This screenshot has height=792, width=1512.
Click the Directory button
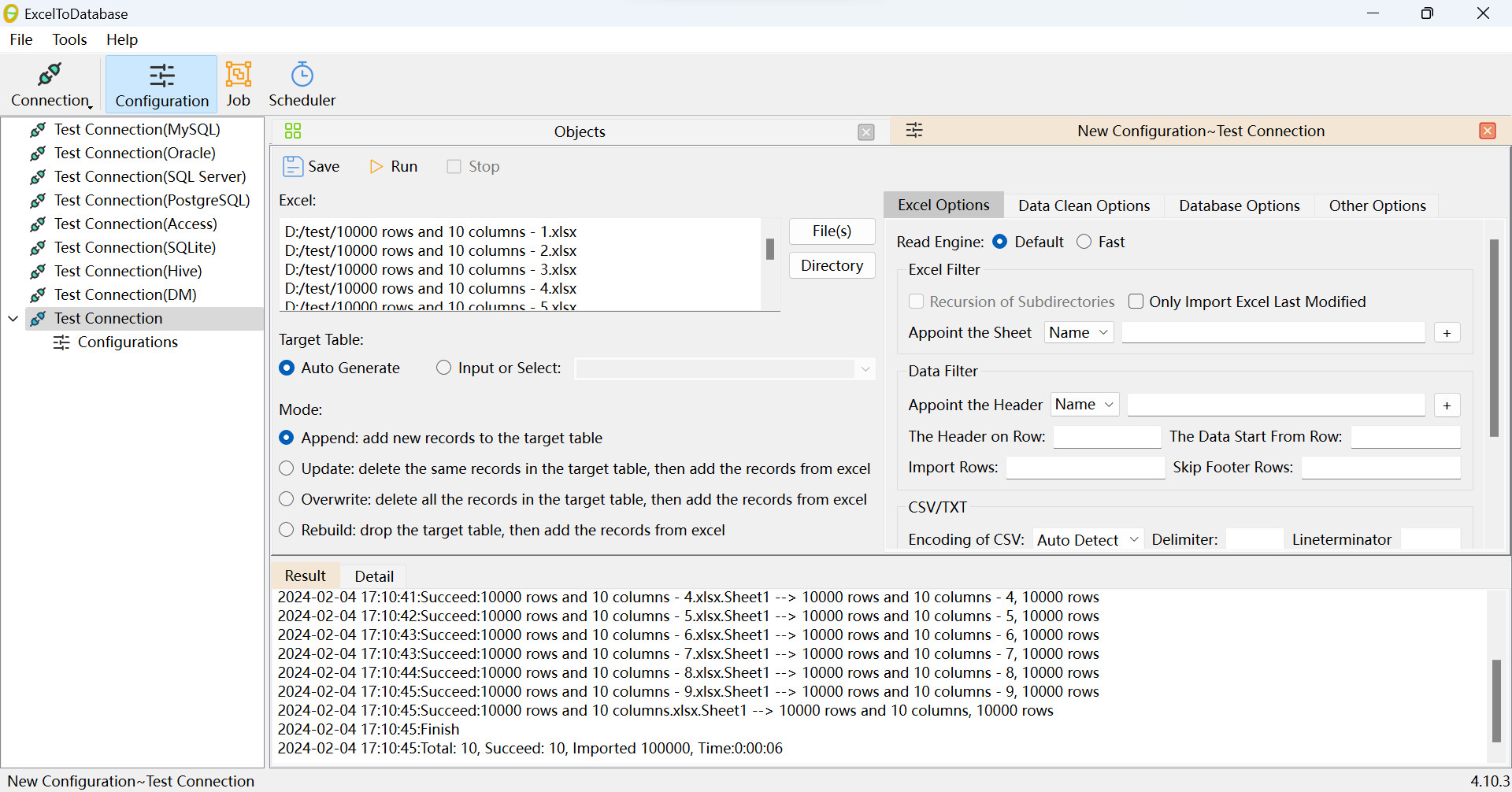point(832,265)
